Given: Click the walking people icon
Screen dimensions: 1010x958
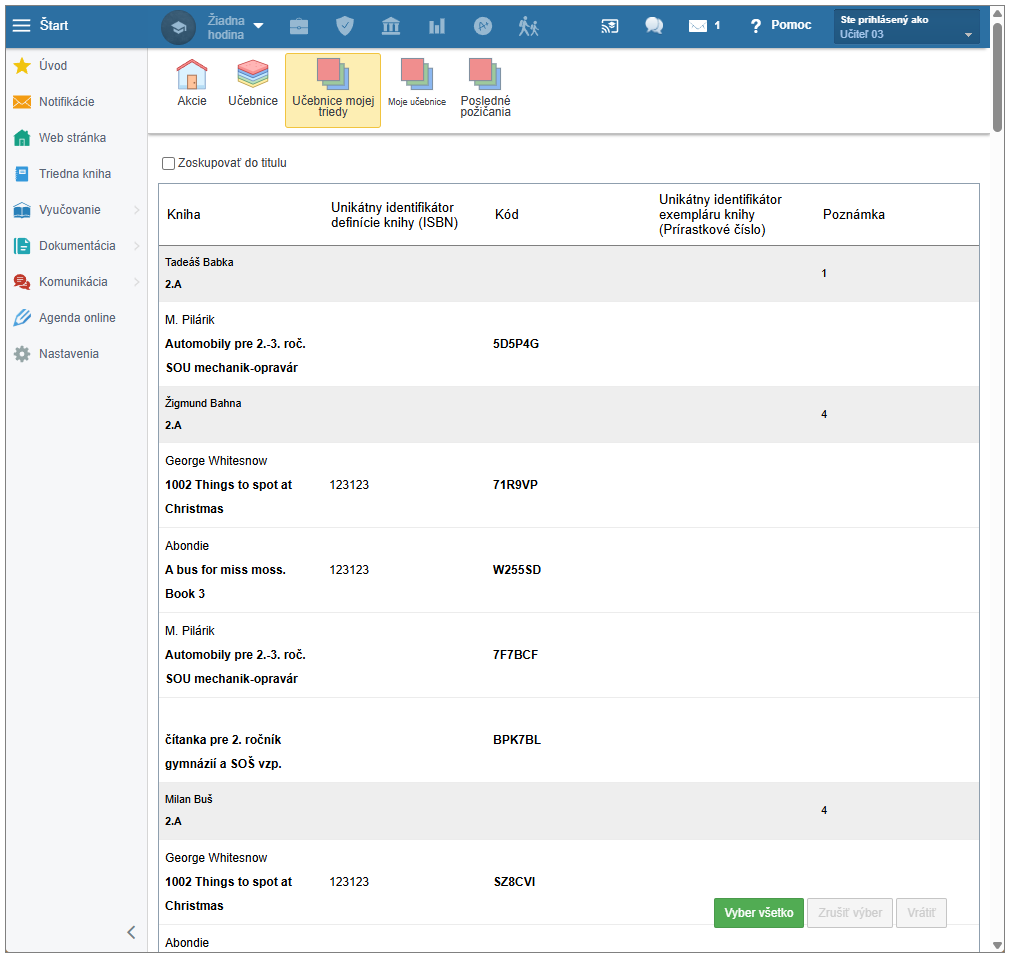Looking at the screenshot, I should point(528,26).
